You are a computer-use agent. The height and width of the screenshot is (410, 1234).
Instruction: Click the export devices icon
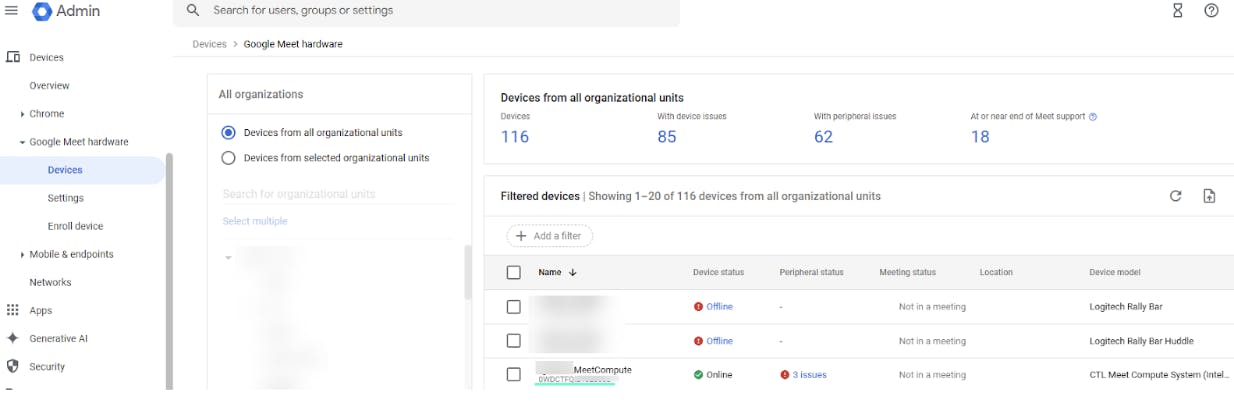click(x=1209, y=196)
